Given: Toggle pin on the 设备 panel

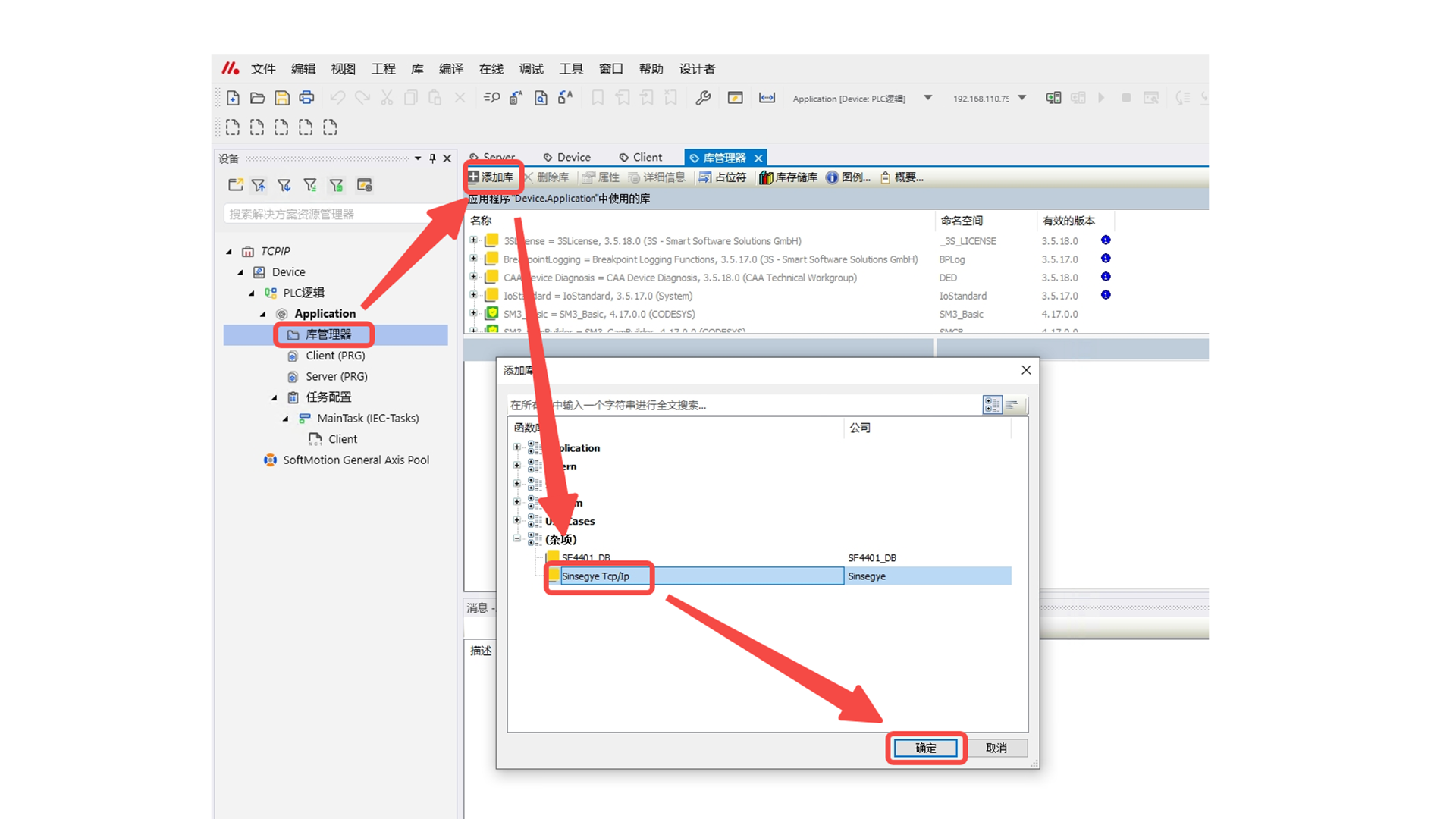Looking at the screenshot, I should (x=432, y=158).
